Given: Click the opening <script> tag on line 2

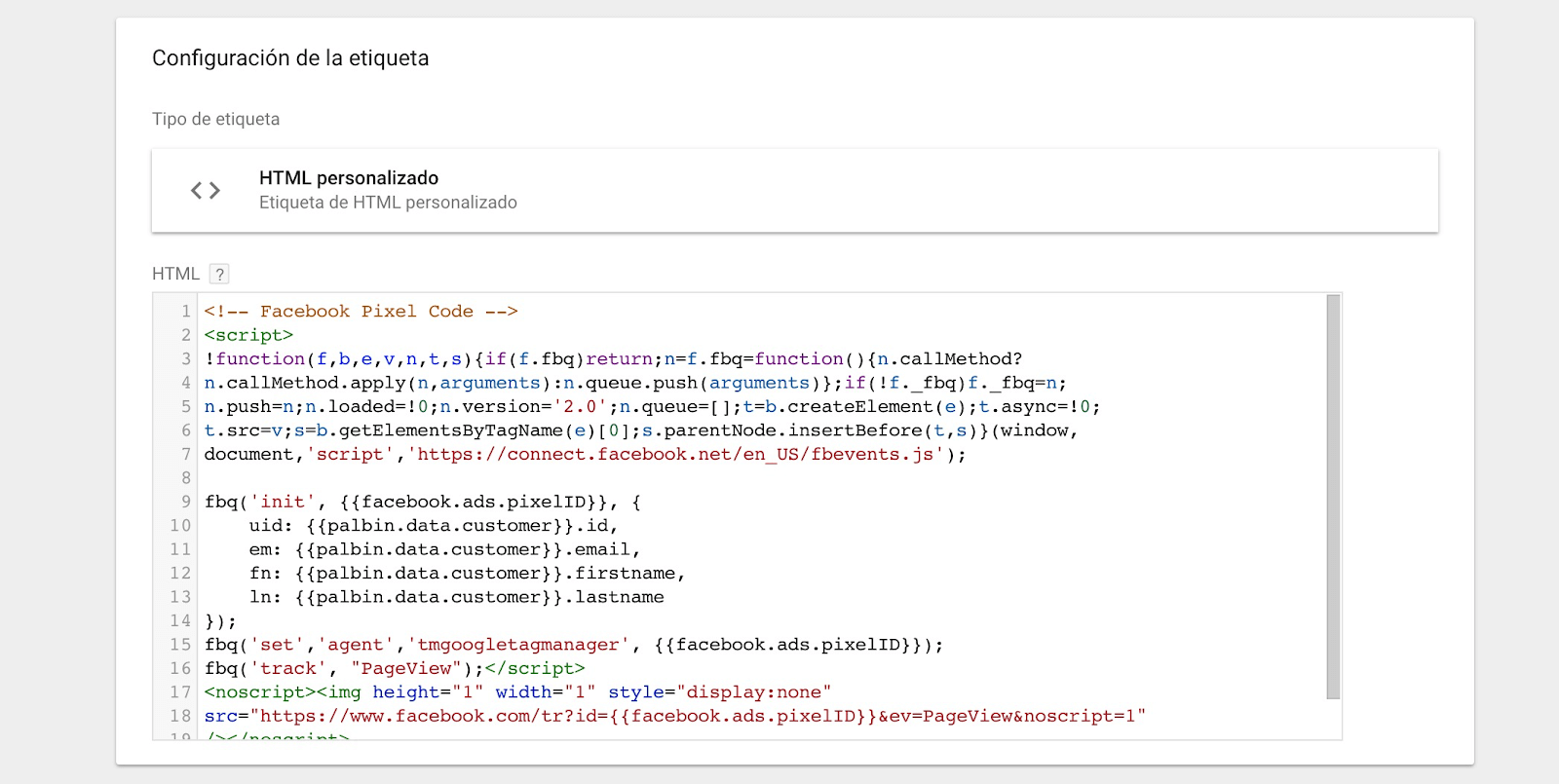Looking at the screenshot, I should click(248, 335).
